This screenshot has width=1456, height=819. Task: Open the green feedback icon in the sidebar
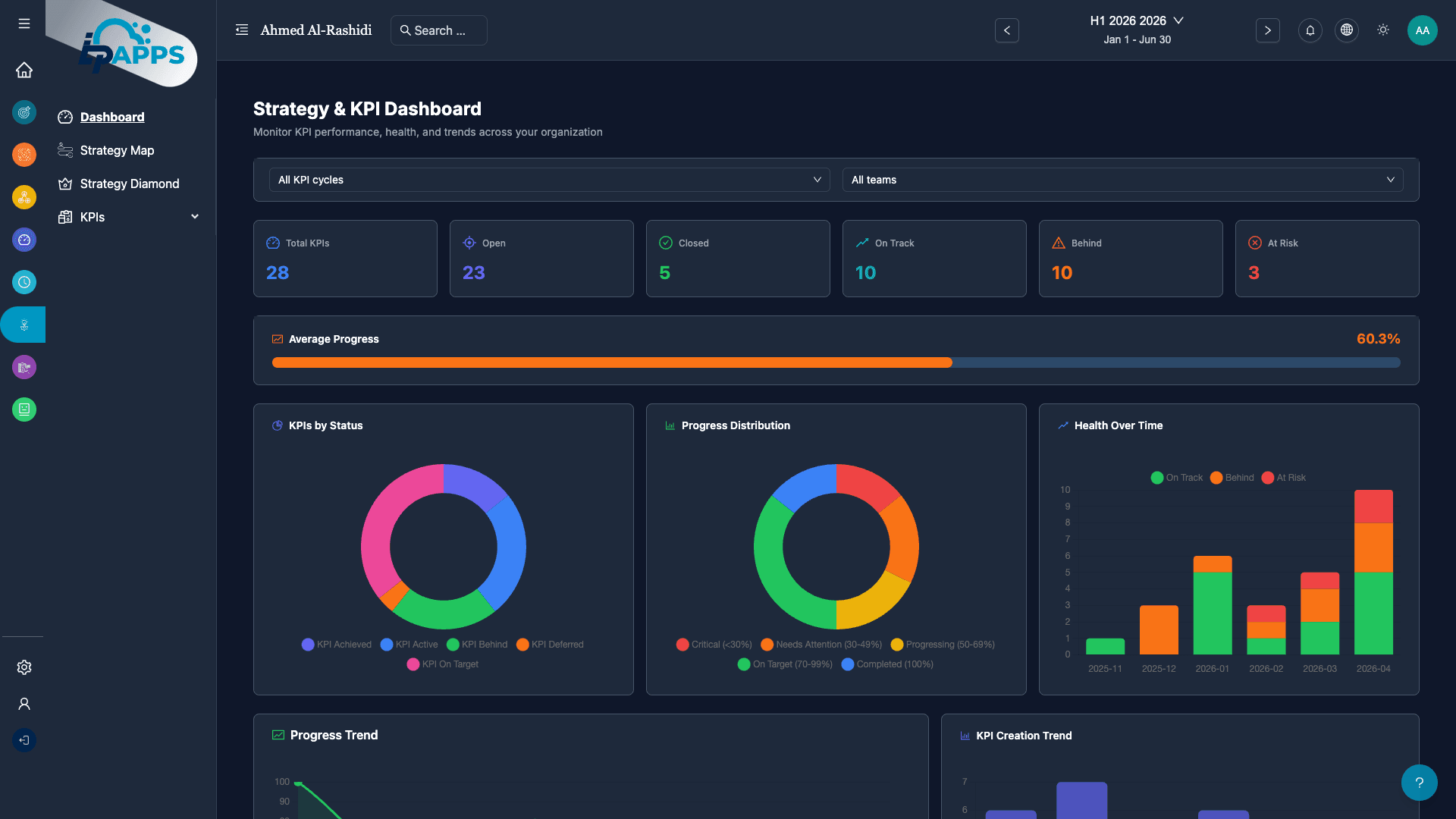24,409
